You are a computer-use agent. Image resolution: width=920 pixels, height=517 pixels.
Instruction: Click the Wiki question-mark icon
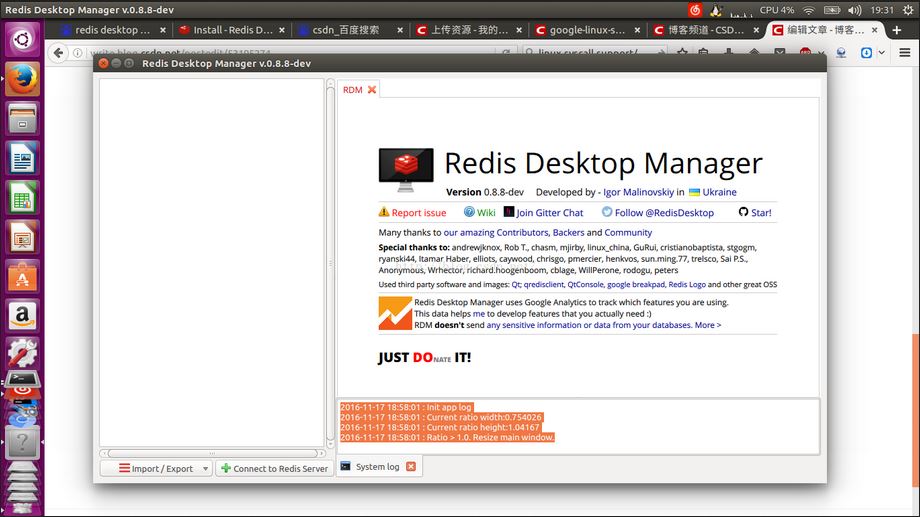coord(469,212)
